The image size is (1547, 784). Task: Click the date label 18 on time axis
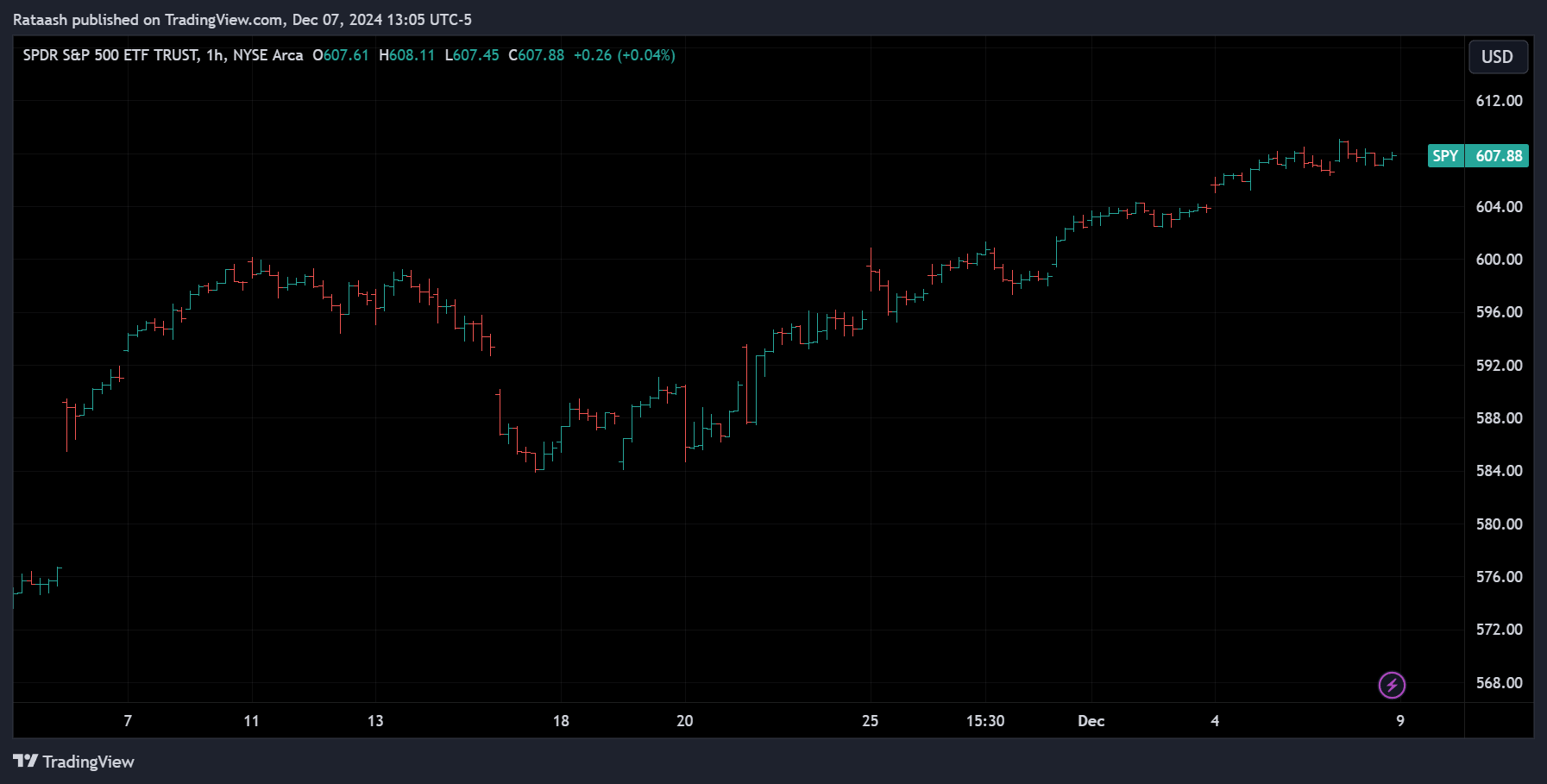coord(561,721)
